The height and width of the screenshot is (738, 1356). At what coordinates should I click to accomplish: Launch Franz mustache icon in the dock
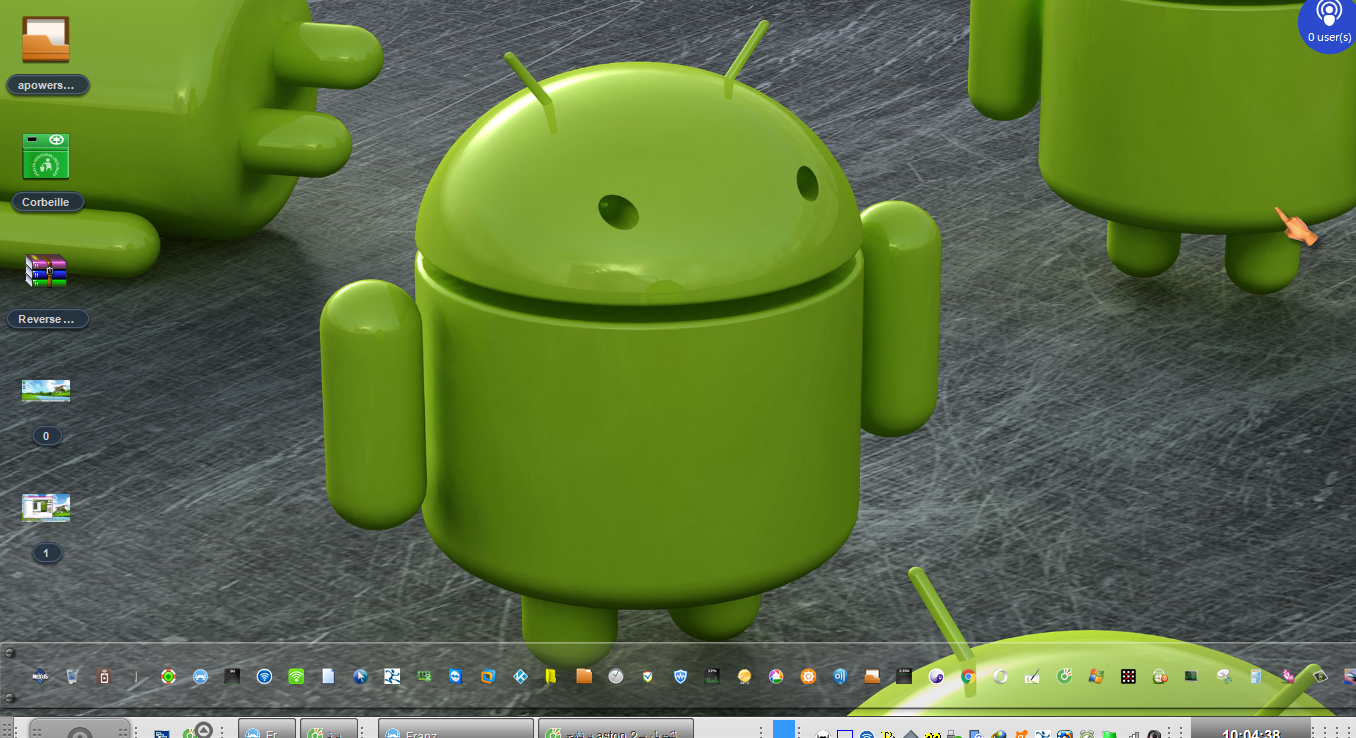[x=200, y=676]
